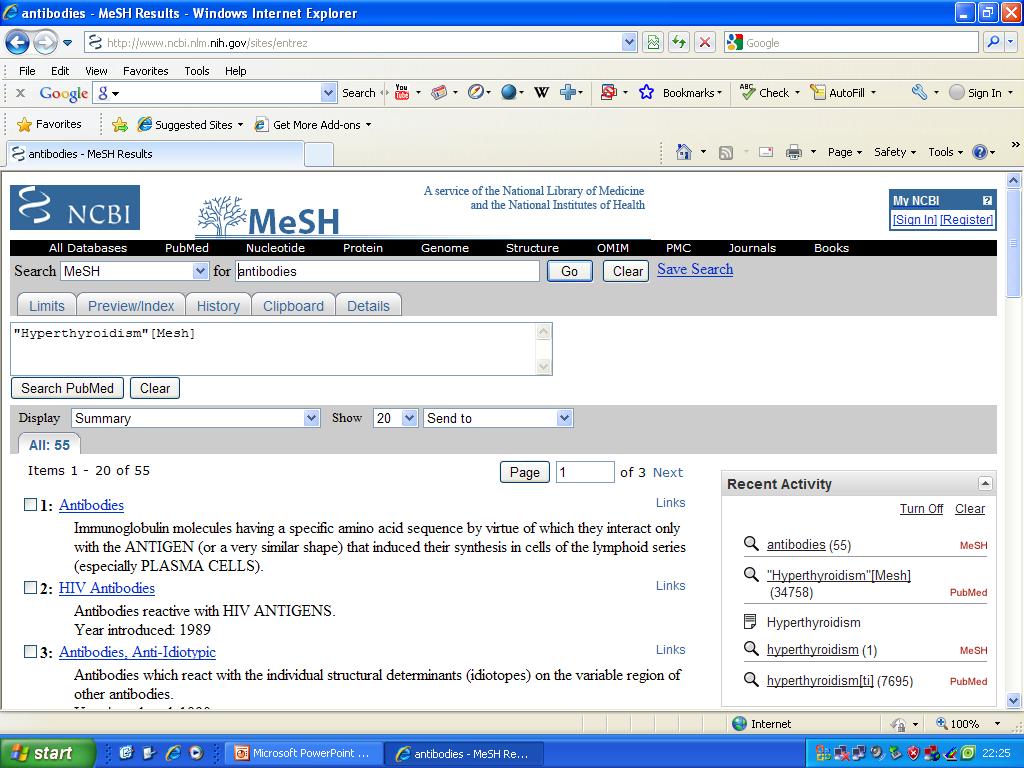The width and height of the screenshot is (1024, 768).
Task: Open the YouTube icon in Google toolbar
Action: pyautogui.click(x=402, y=93)
